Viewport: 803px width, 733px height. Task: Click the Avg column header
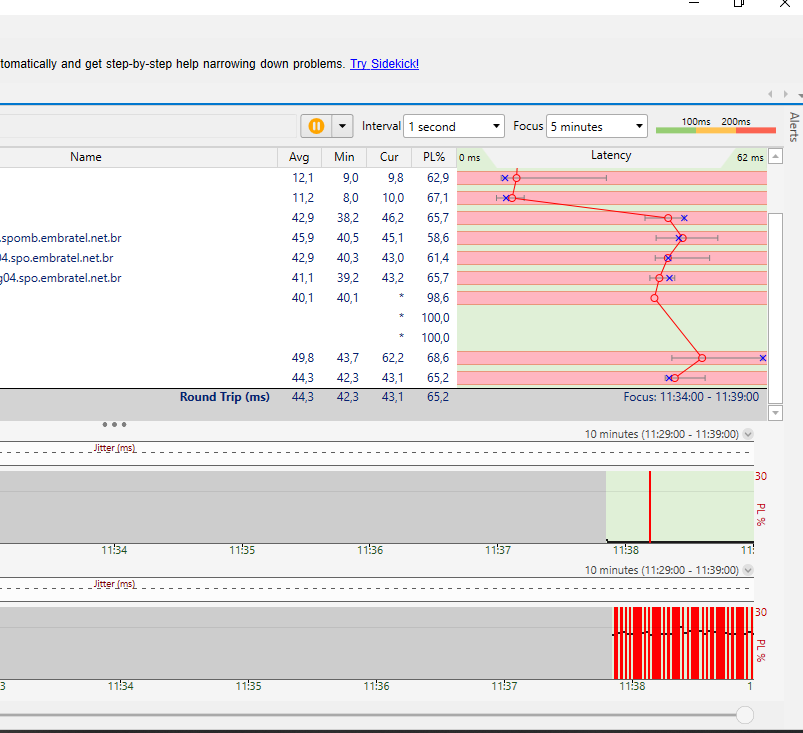point(299,157)
